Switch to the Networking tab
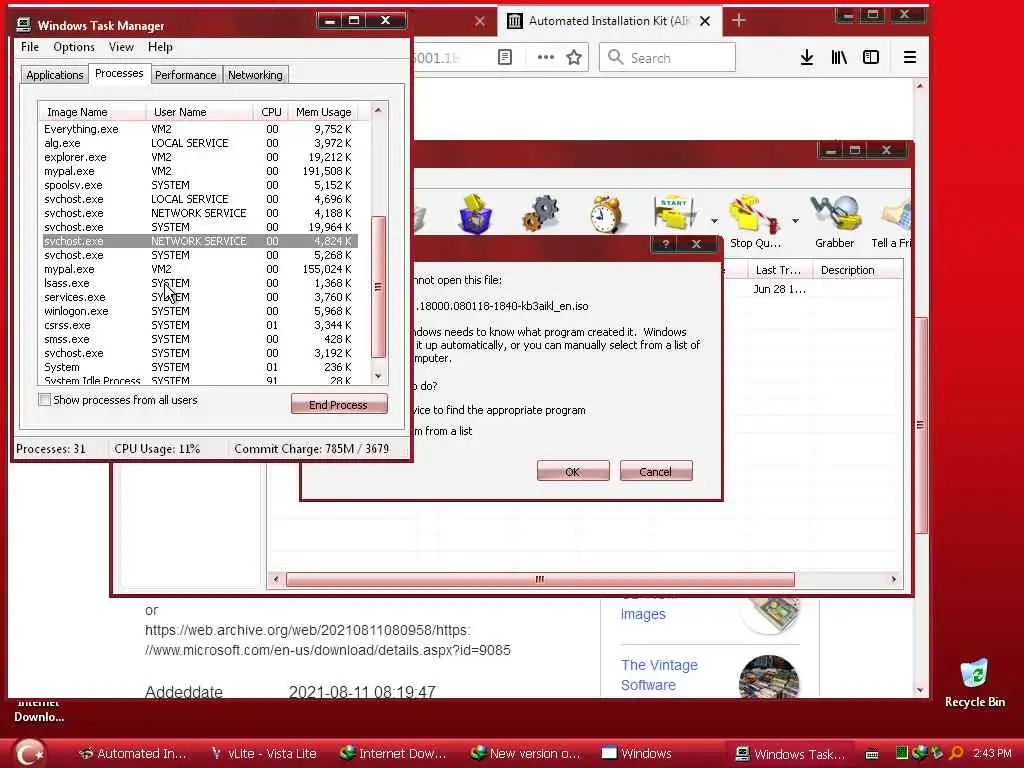 click(x=255, y=75)
